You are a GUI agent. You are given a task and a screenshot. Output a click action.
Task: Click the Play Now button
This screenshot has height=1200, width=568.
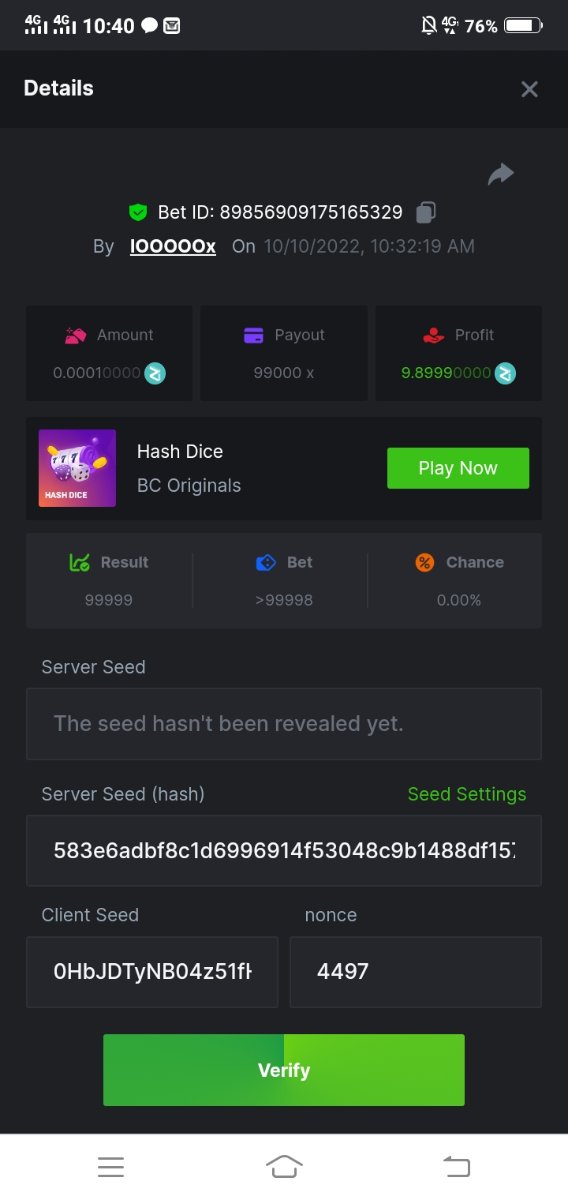(458, 468)
